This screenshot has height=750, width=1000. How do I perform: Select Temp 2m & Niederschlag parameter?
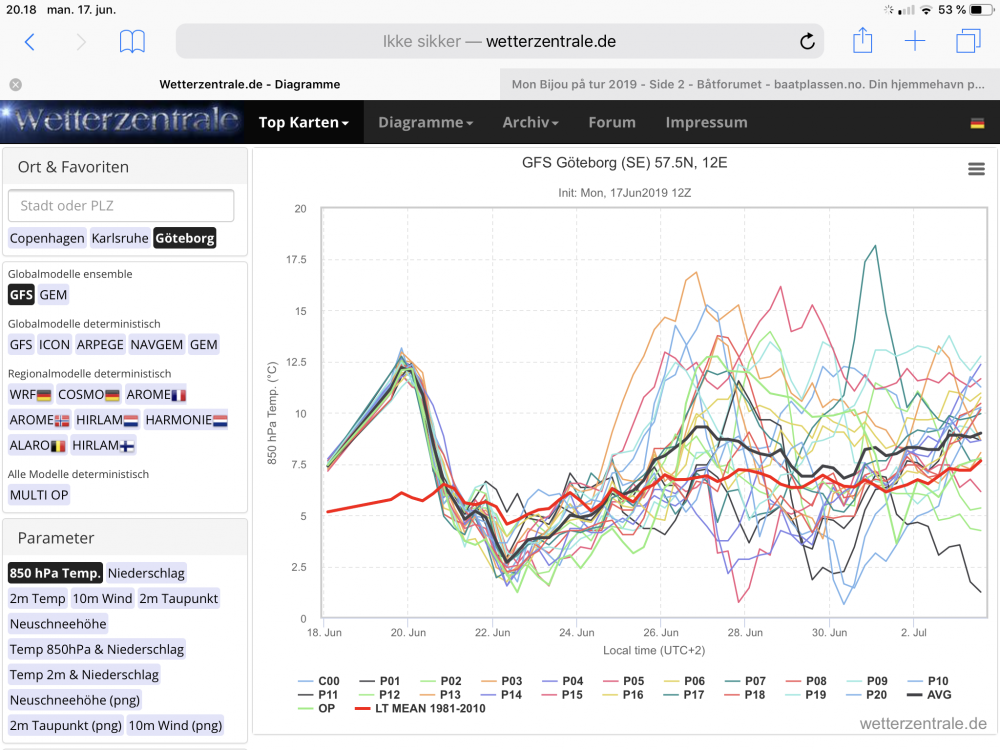84,675
